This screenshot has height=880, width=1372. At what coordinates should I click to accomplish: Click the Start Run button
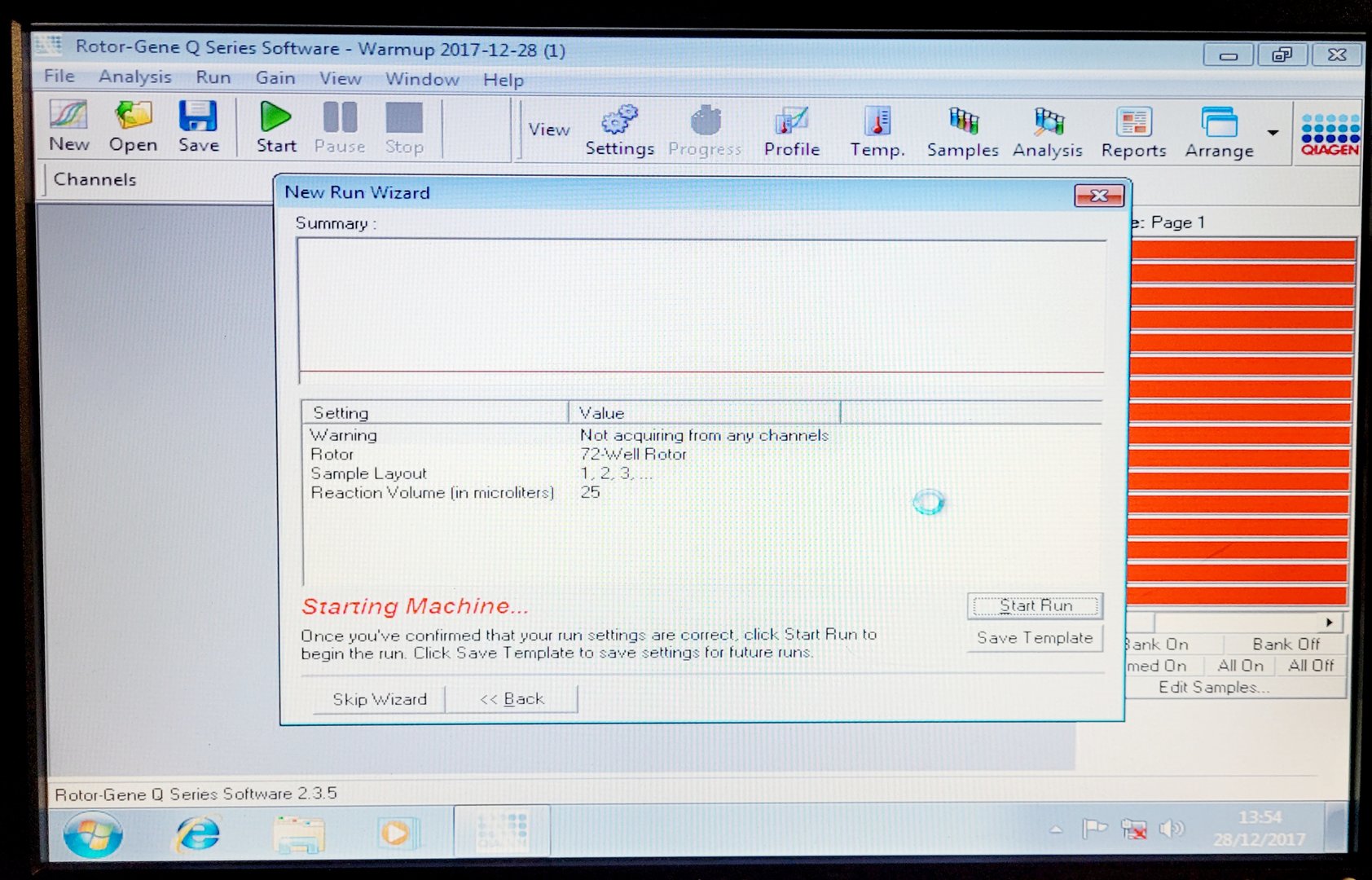click(1036, 605)
